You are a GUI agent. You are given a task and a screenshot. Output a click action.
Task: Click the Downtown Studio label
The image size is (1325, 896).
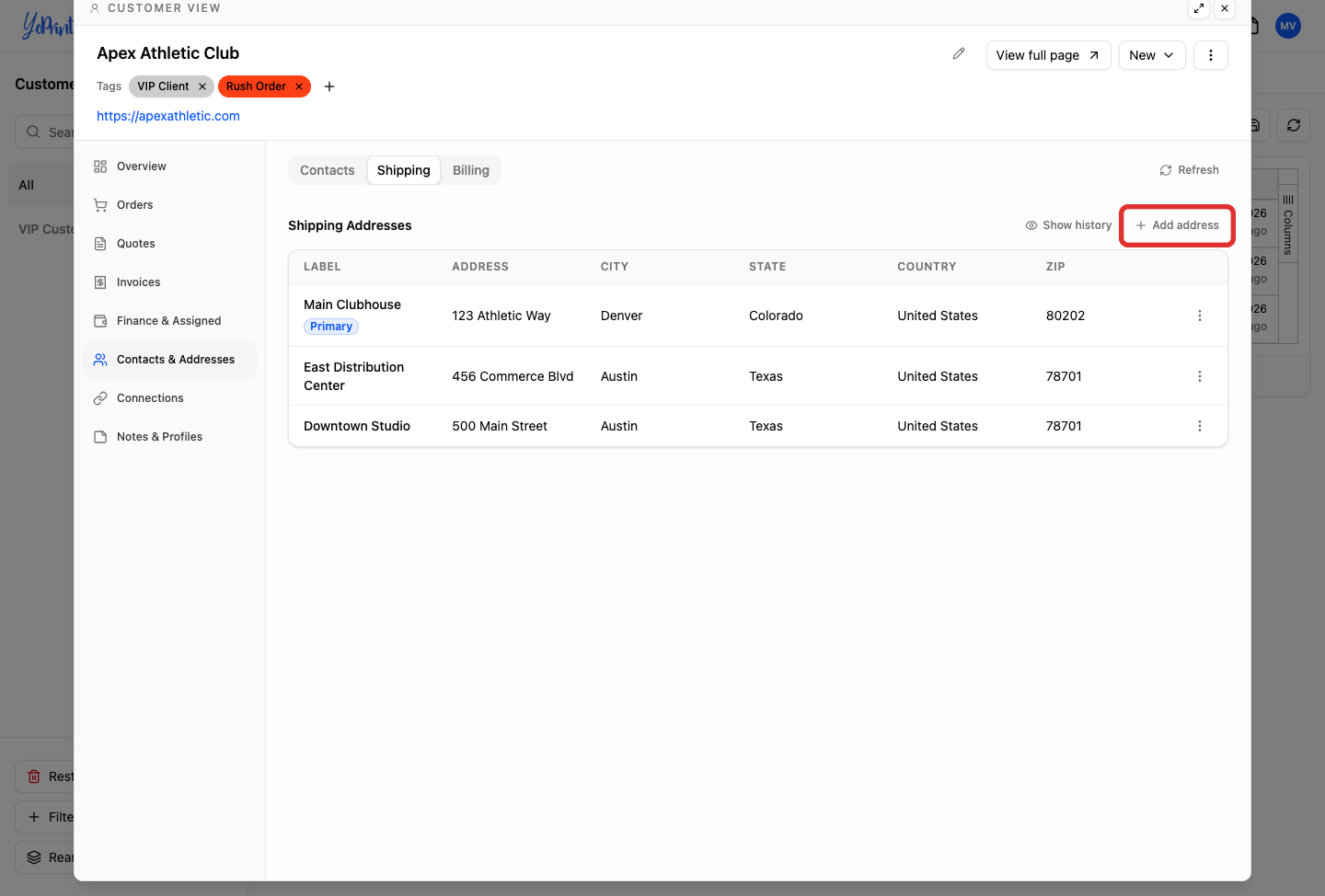click(x=357, y=426)
